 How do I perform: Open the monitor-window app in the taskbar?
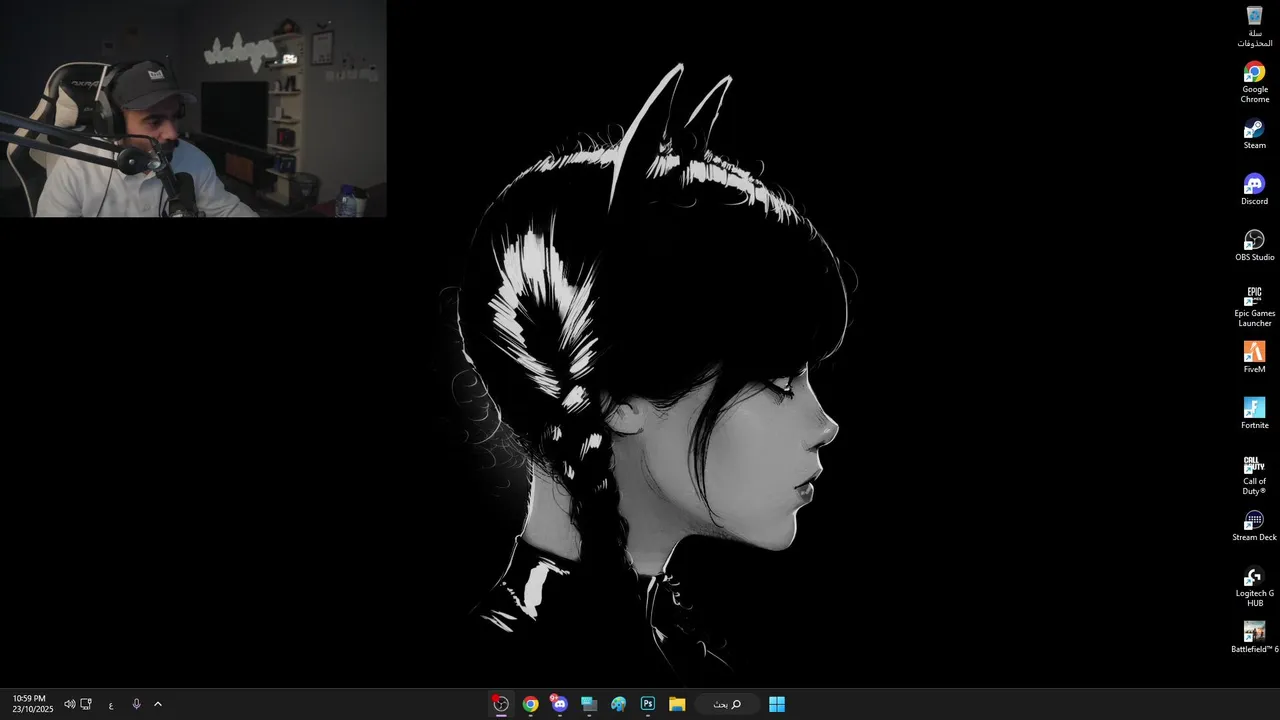[589, 704]
